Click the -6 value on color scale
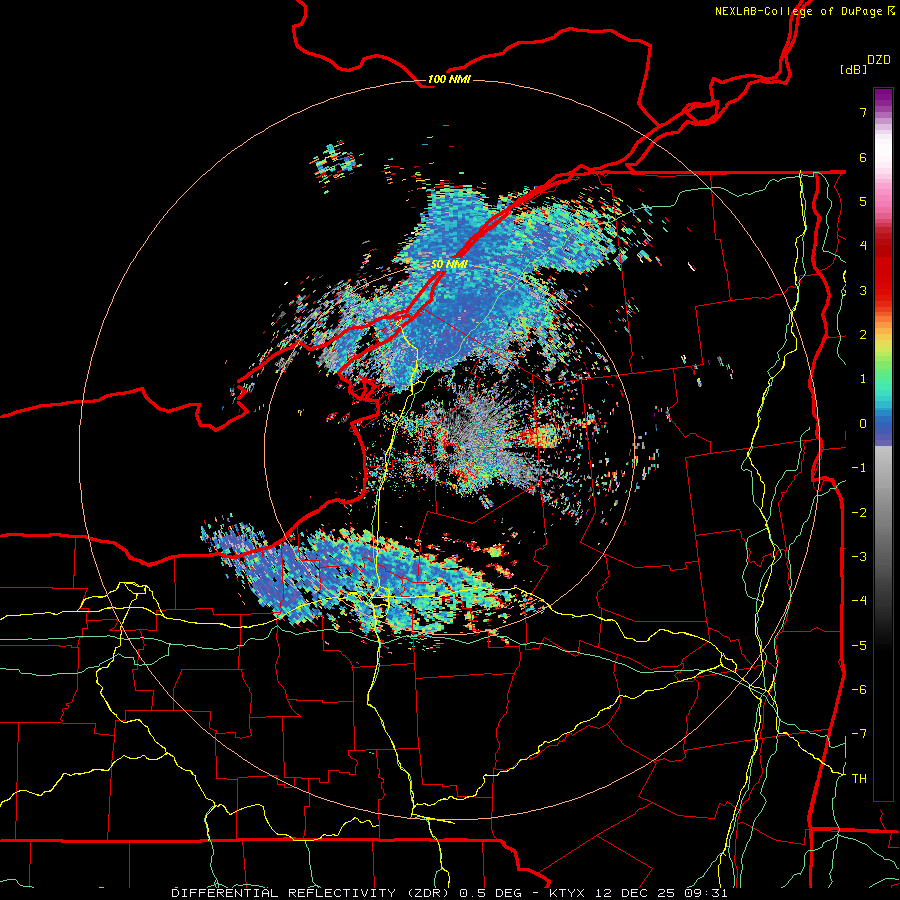This screenshot has height=900, width=900. [859, 690]
